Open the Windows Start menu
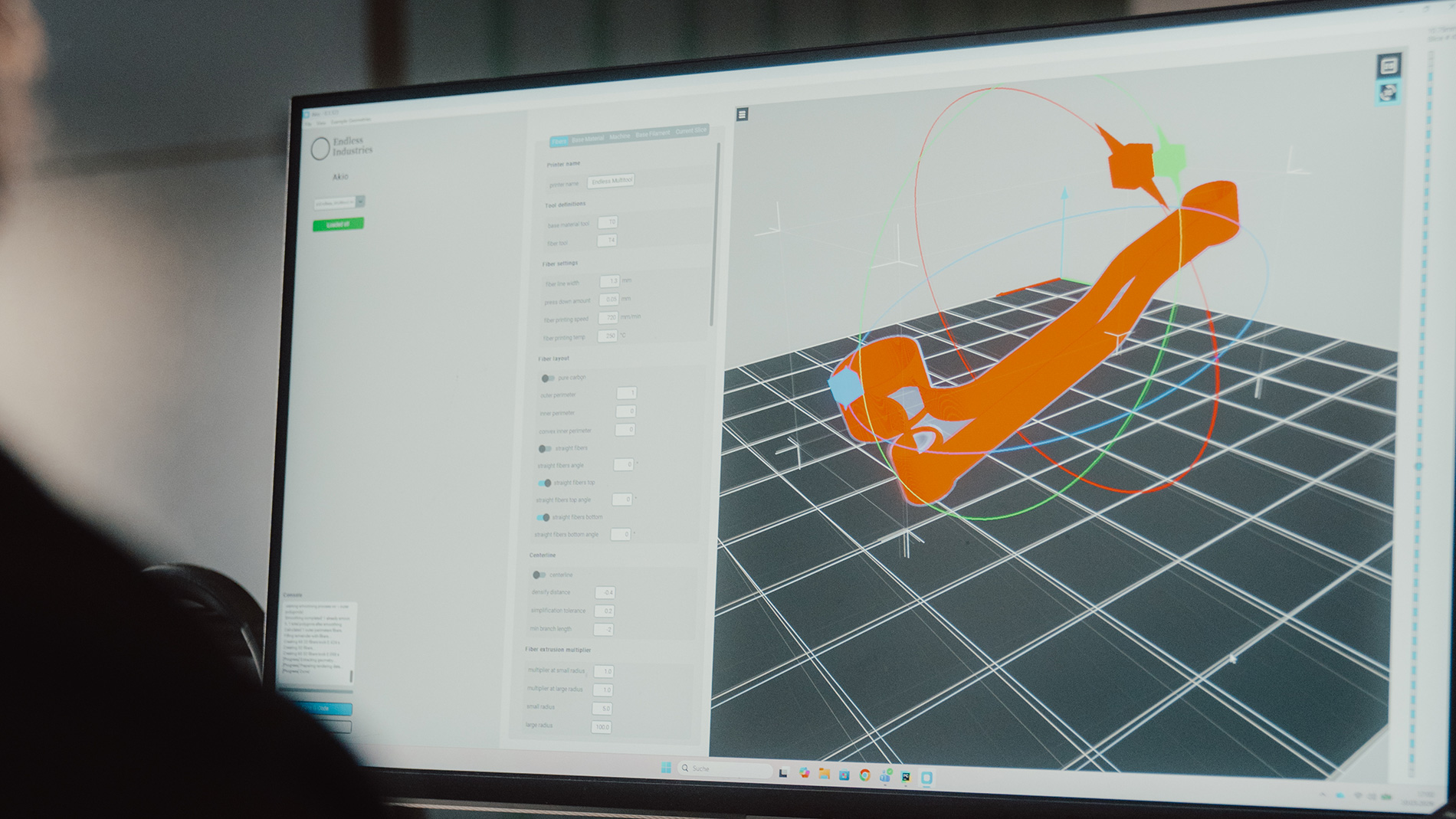Viewport: 1456px width, 819px height. 666,767
